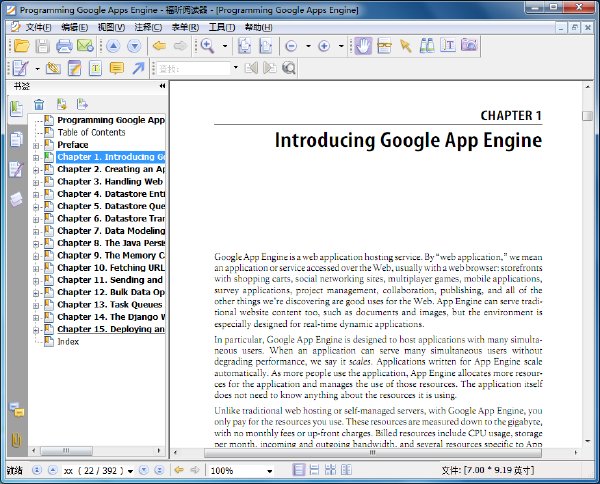Click the page number field 22 / 392
This screenshot has height=484, width=600.
click(94, 471)
